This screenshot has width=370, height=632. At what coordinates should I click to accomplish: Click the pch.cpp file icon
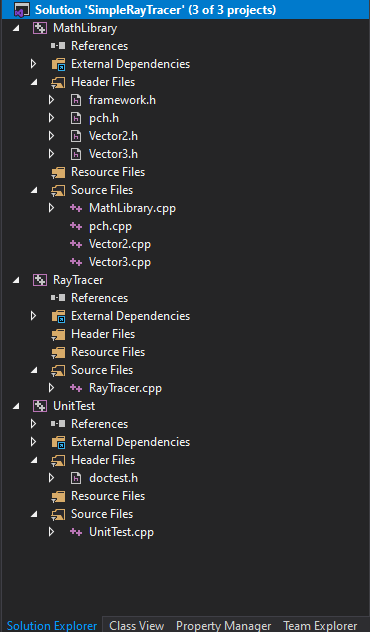pyautogui.click(x=76, y=226)
